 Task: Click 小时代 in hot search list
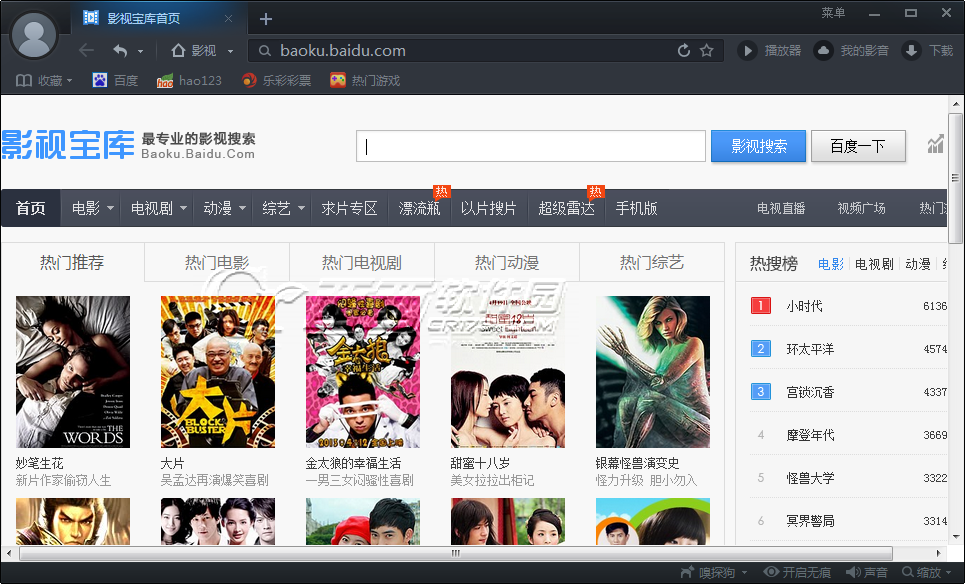[804, 306]
